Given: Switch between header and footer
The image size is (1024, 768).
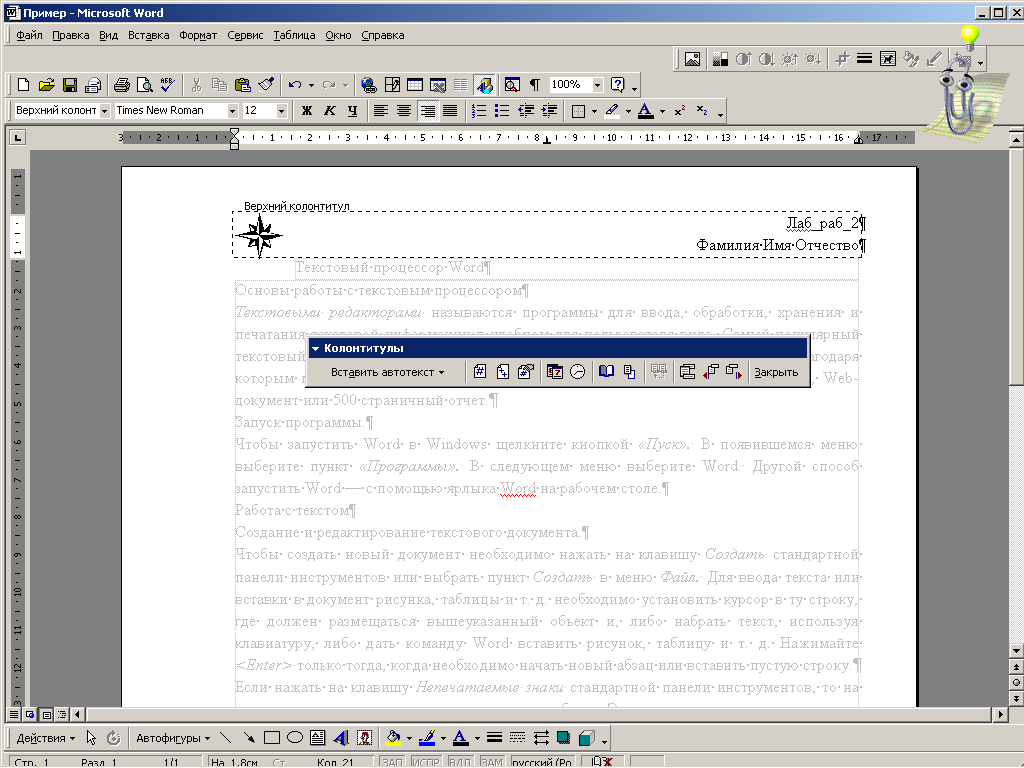Looking at the screenshot, I should [687, 372].
